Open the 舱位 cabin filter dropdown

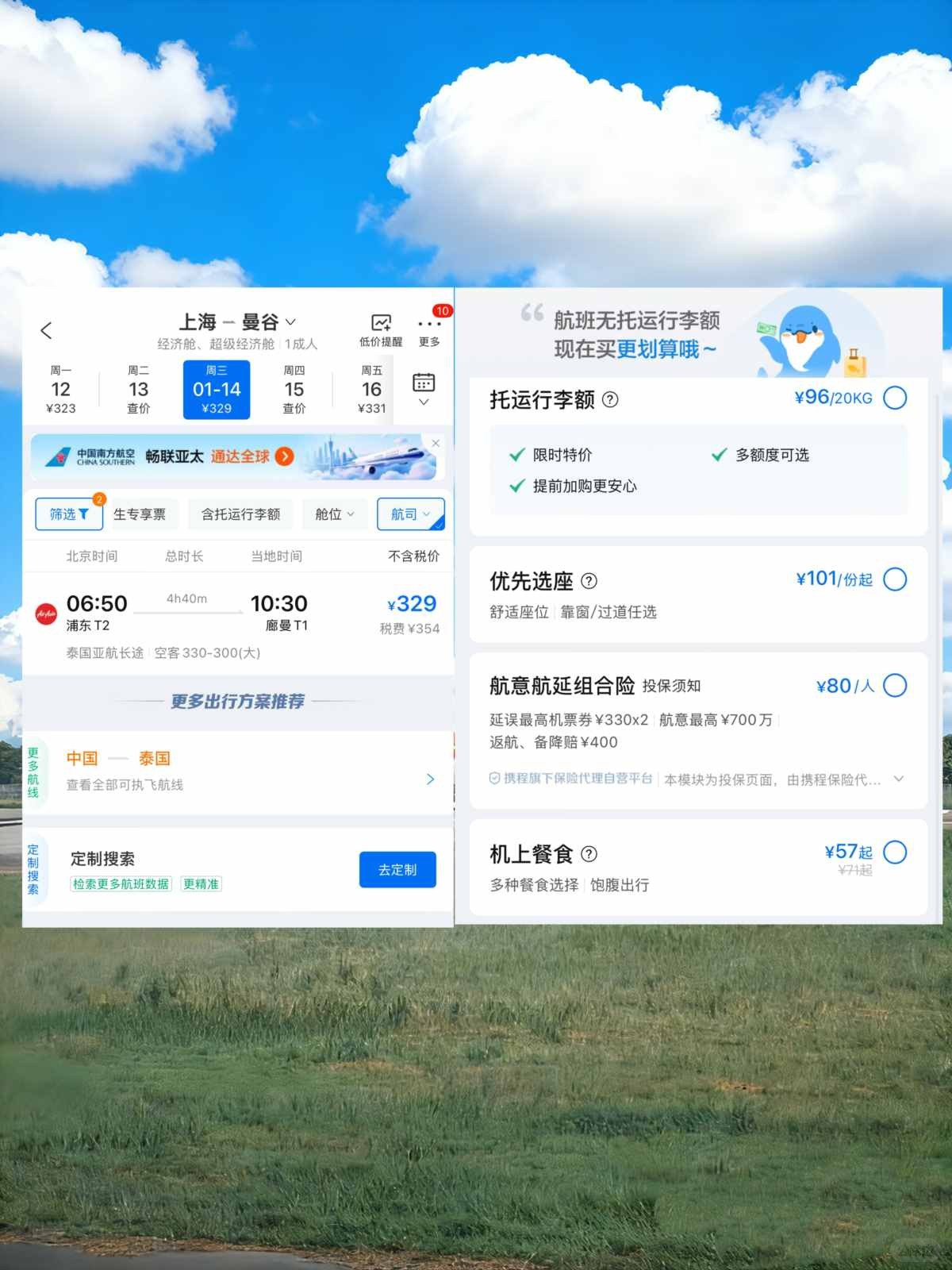(334, 514)
